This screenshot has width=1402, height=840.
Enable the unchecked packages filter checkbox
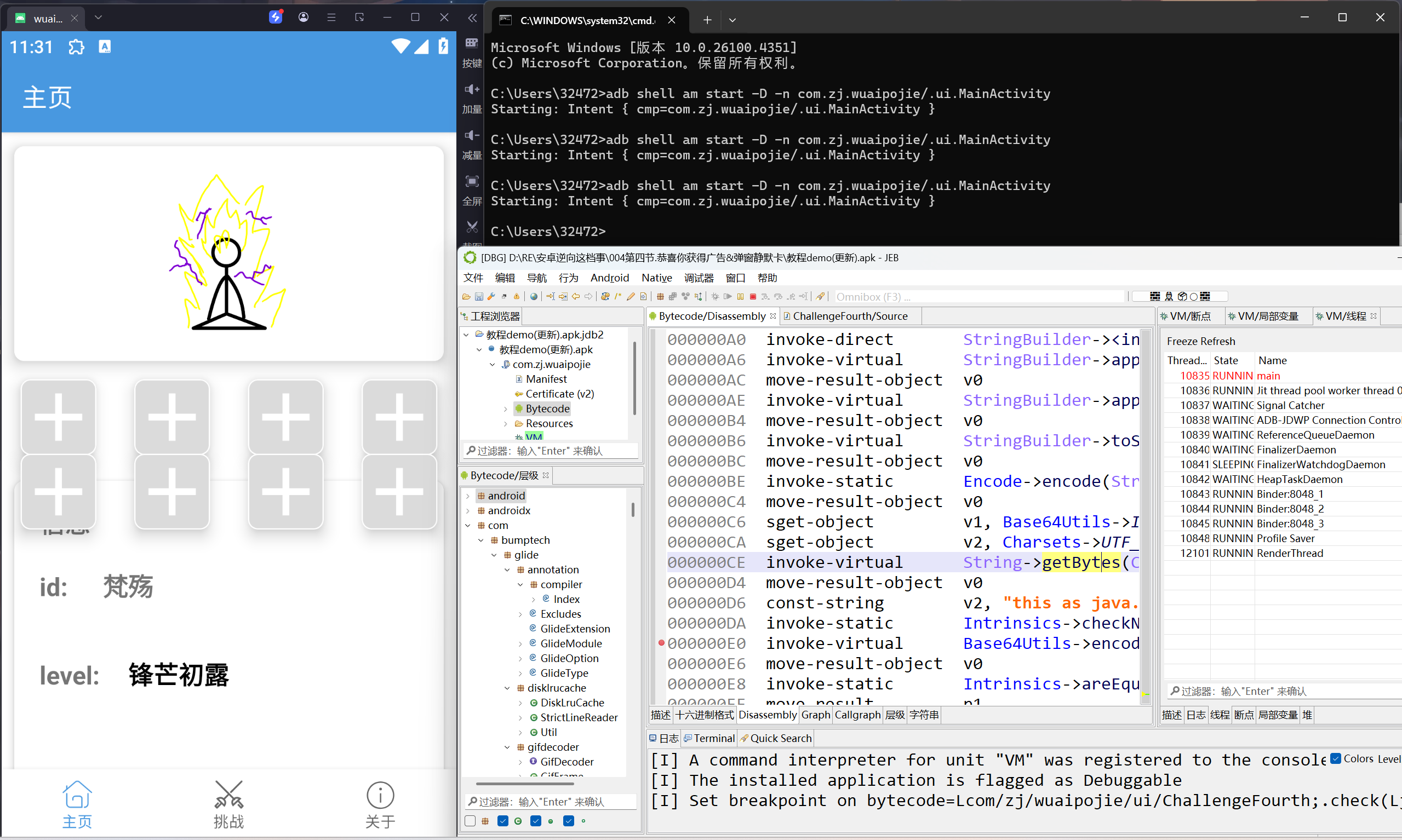tap(470, 821)
